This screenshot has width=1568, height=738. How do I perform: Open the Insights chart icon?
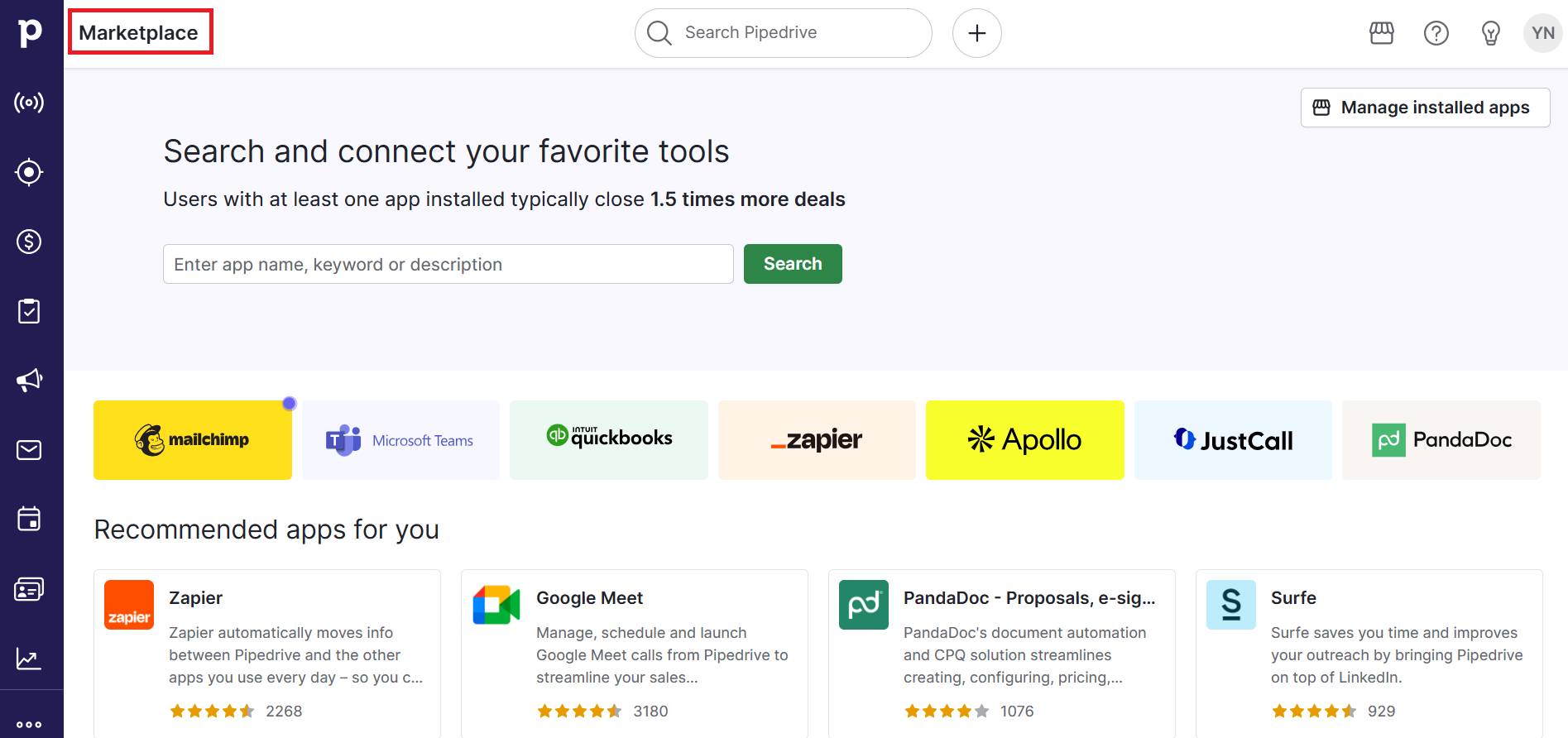tap(29, 659)
